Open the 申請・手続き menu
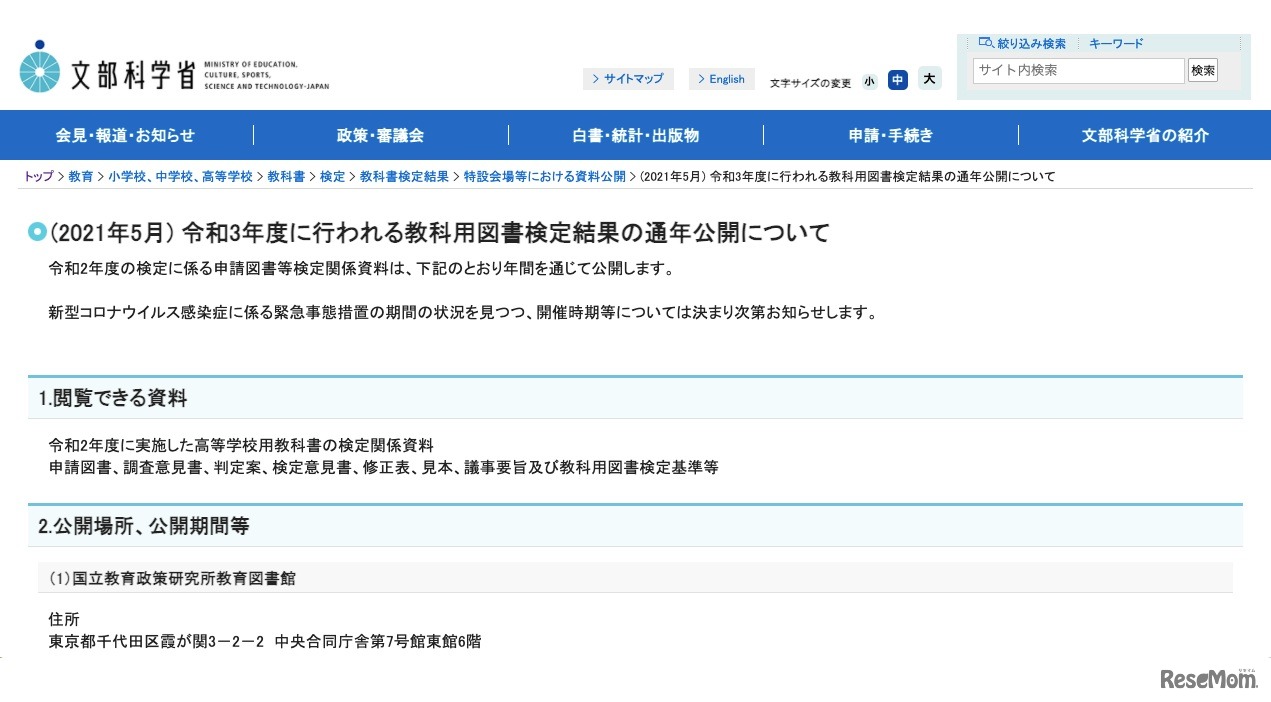Screen dimensions: 1271x702 (890, 135)
